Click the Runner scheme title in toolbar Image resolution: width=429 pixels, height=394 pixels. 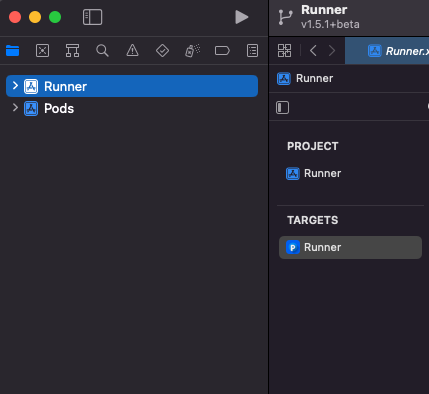point(324,10)
